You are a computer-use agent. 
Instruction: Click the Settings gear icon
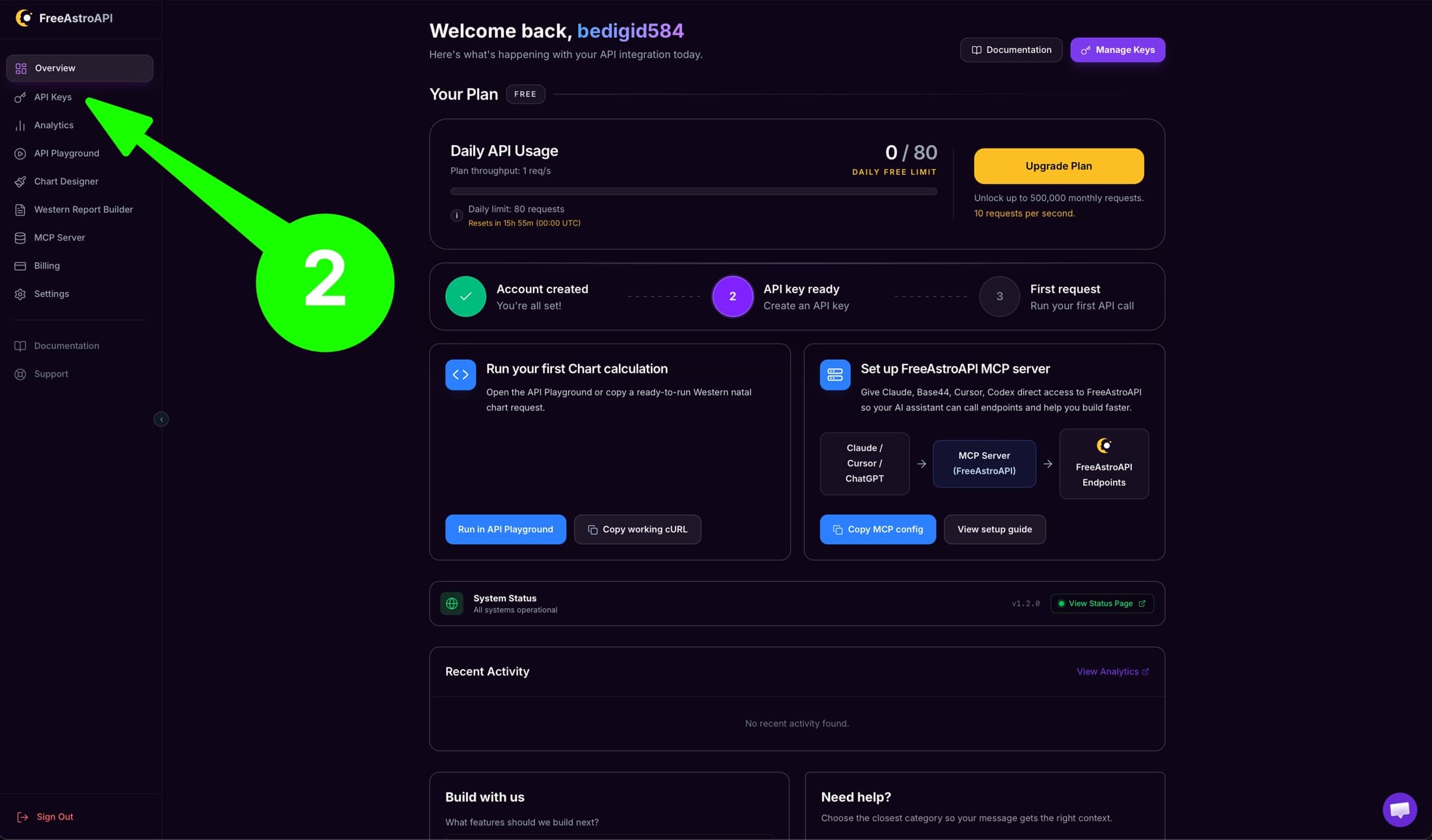20,294
